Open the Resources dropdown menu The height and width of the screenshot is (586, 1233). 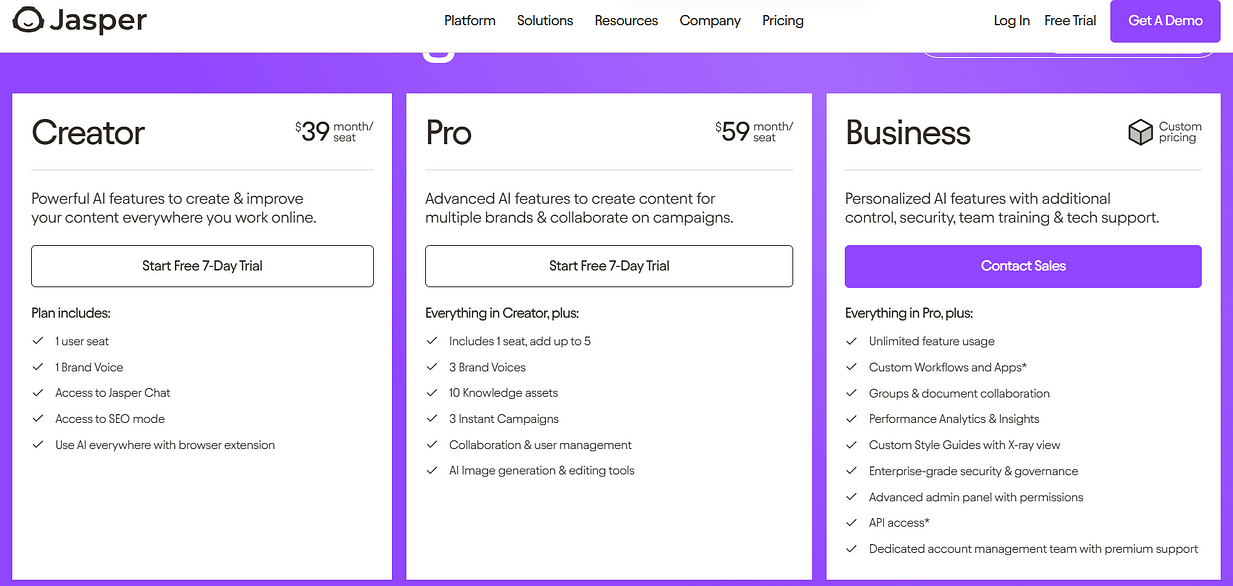[x=626, y=20]
